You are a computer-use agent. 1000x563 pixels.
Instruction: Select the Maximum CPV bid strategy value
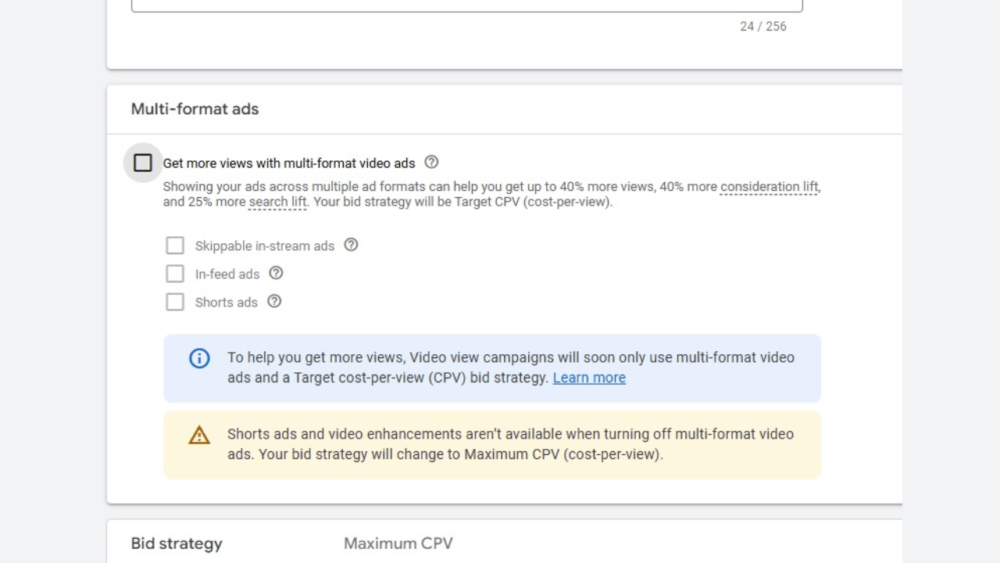click(x=398, y=543)
